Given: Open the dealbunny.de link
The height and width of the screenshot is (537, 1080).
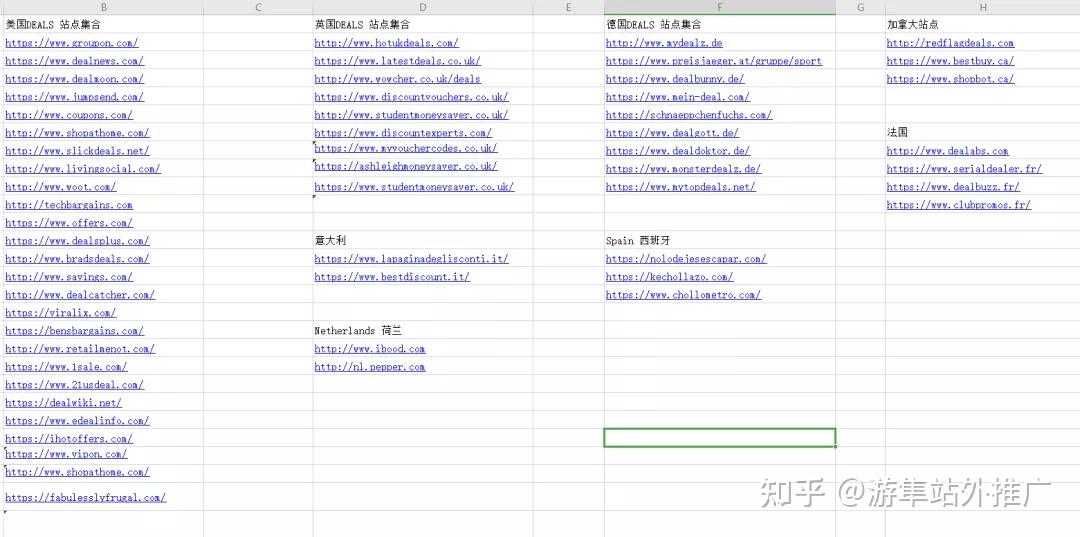Looking at the screenshot, I should [675, 78].
